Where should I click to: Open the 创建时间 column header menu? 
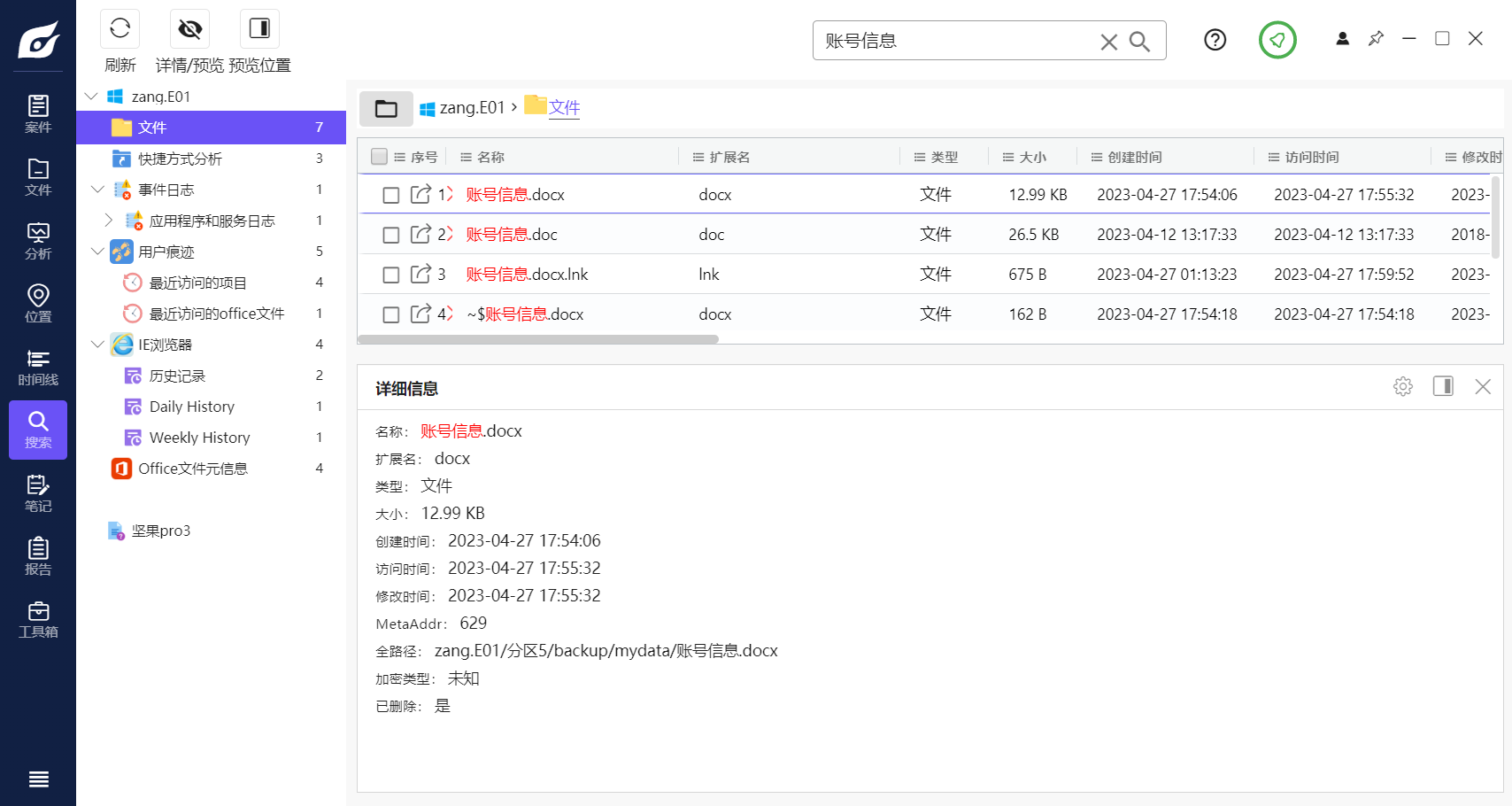tap(1096, 157)
